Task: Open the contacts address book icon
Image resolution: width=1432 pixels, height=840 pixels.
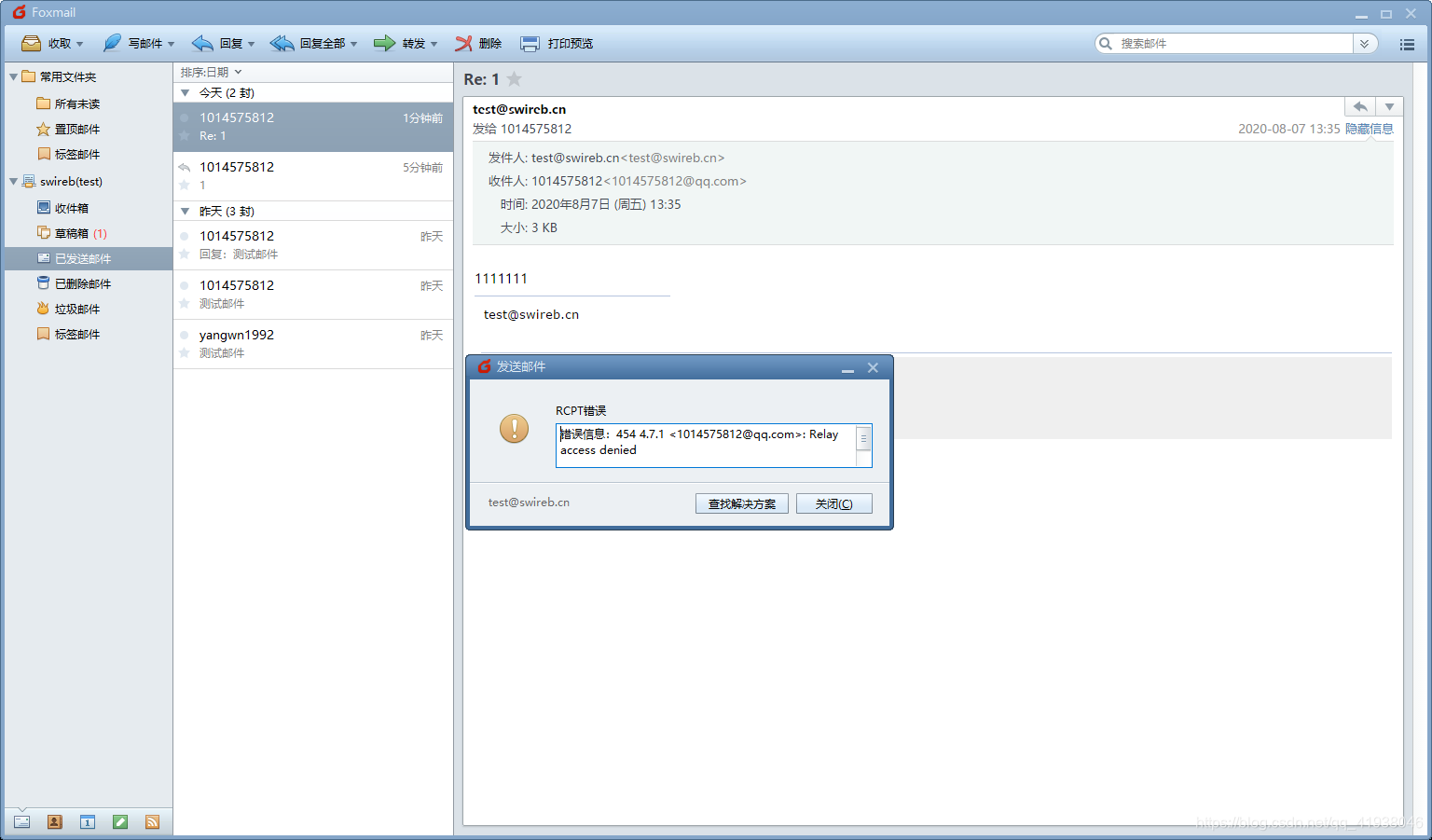Action: pos(54,821)
